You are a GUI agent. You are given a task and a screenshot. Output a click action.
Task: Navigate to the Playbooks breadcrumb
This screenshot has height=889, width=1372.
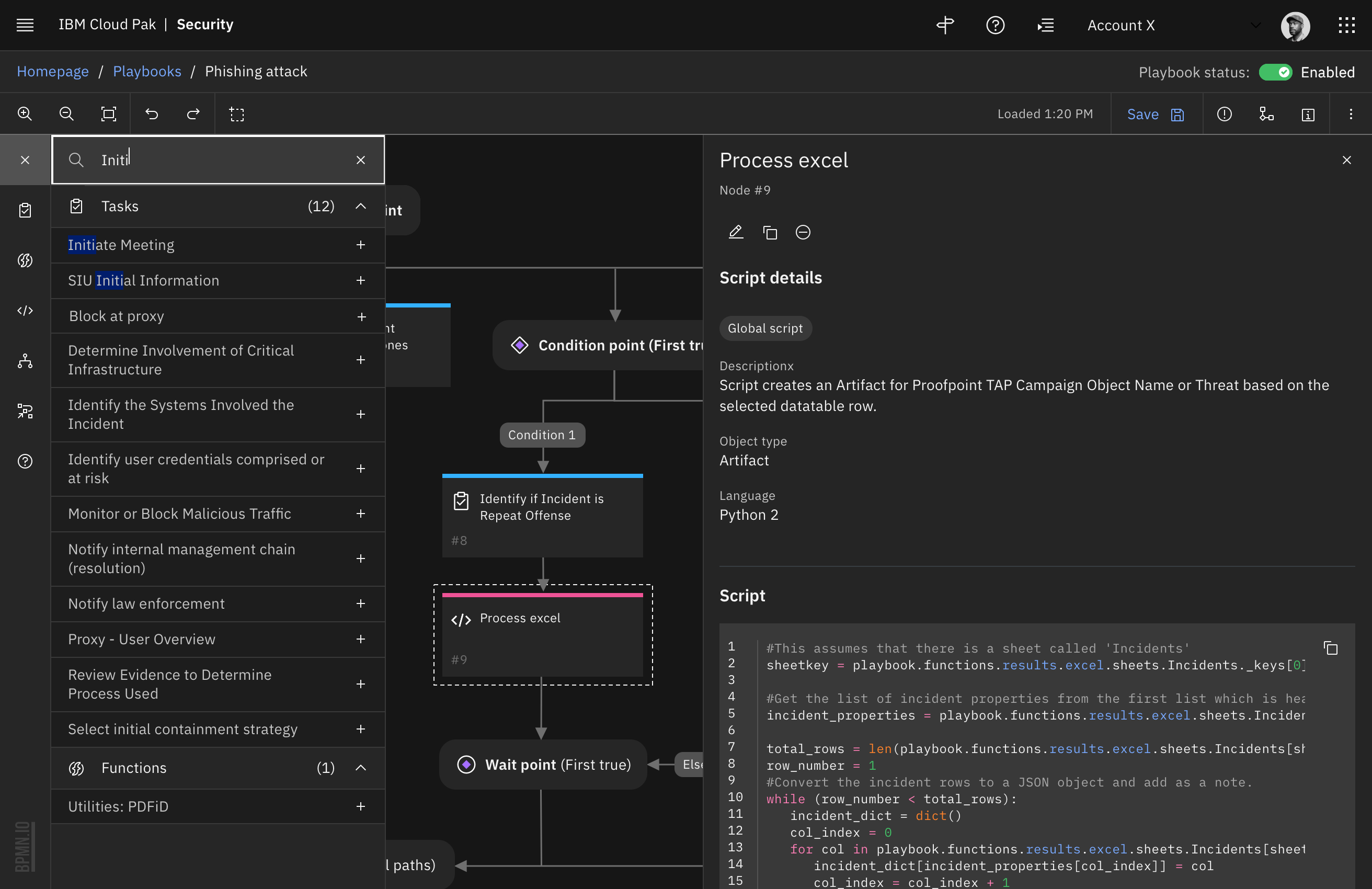click(x=146, y=71)
